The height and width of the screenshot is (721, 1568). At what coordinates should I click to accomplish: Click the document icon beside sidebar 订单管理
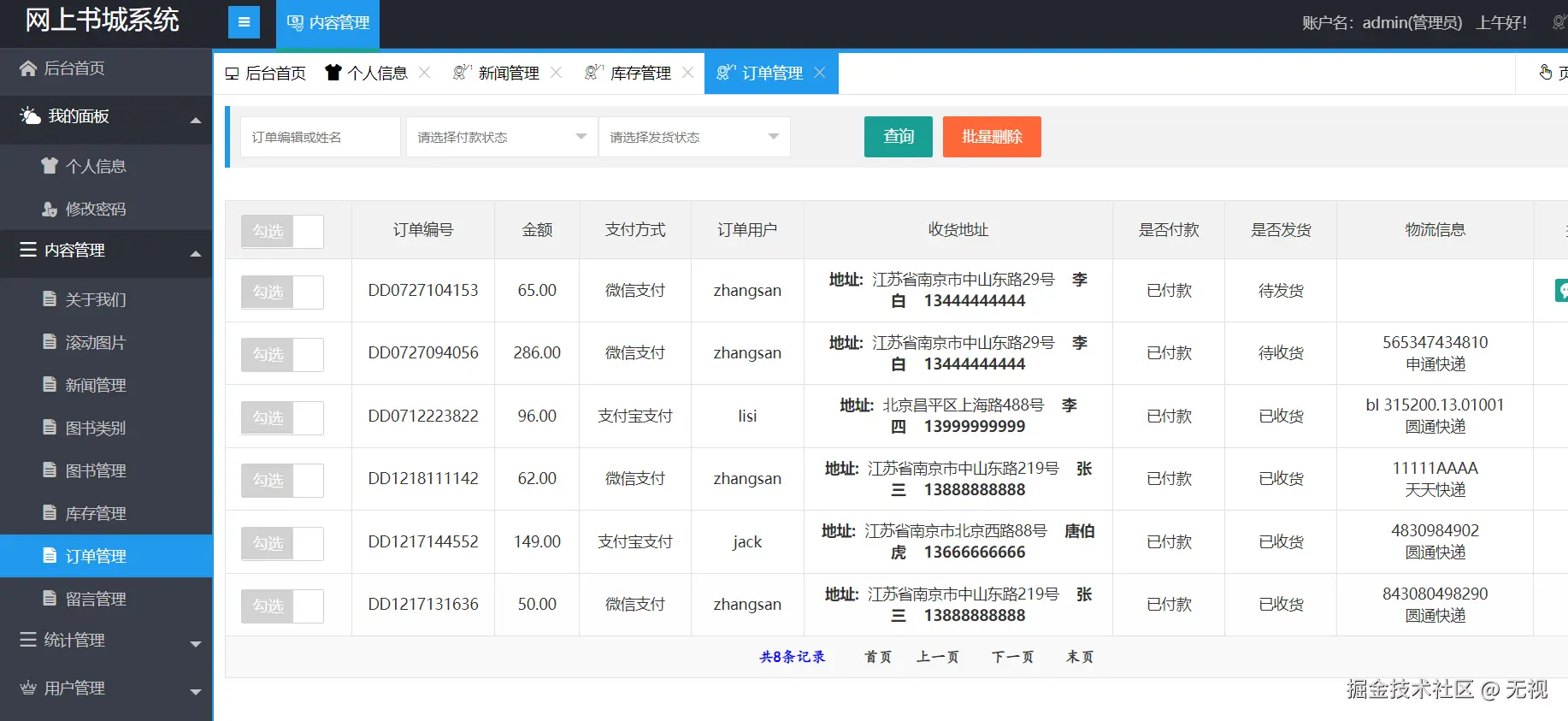coord(50,556)
